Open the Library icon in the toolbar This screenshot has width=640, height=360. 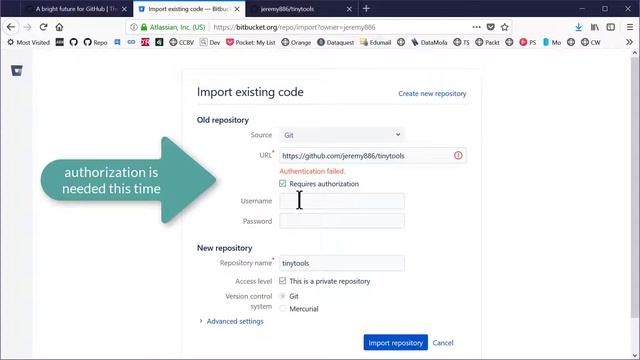click(x=595, y=27)
